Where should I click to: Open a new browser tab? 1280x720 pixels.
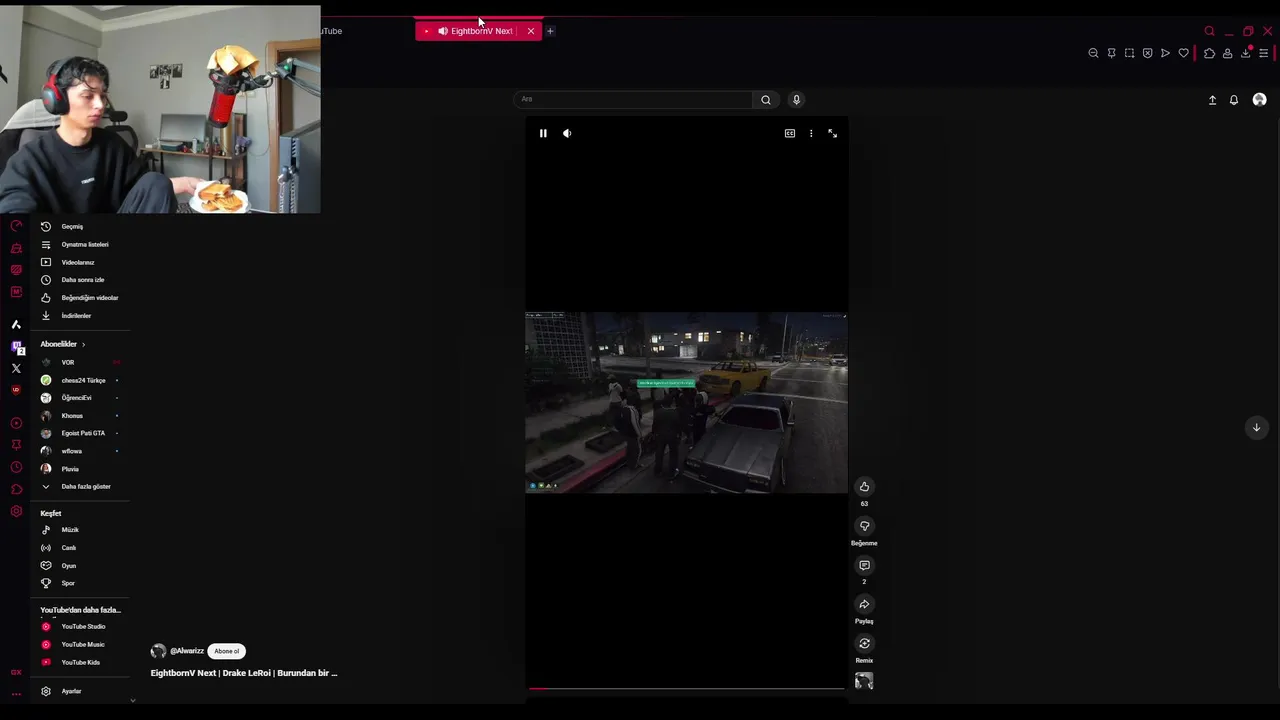(x=550, y=31)
